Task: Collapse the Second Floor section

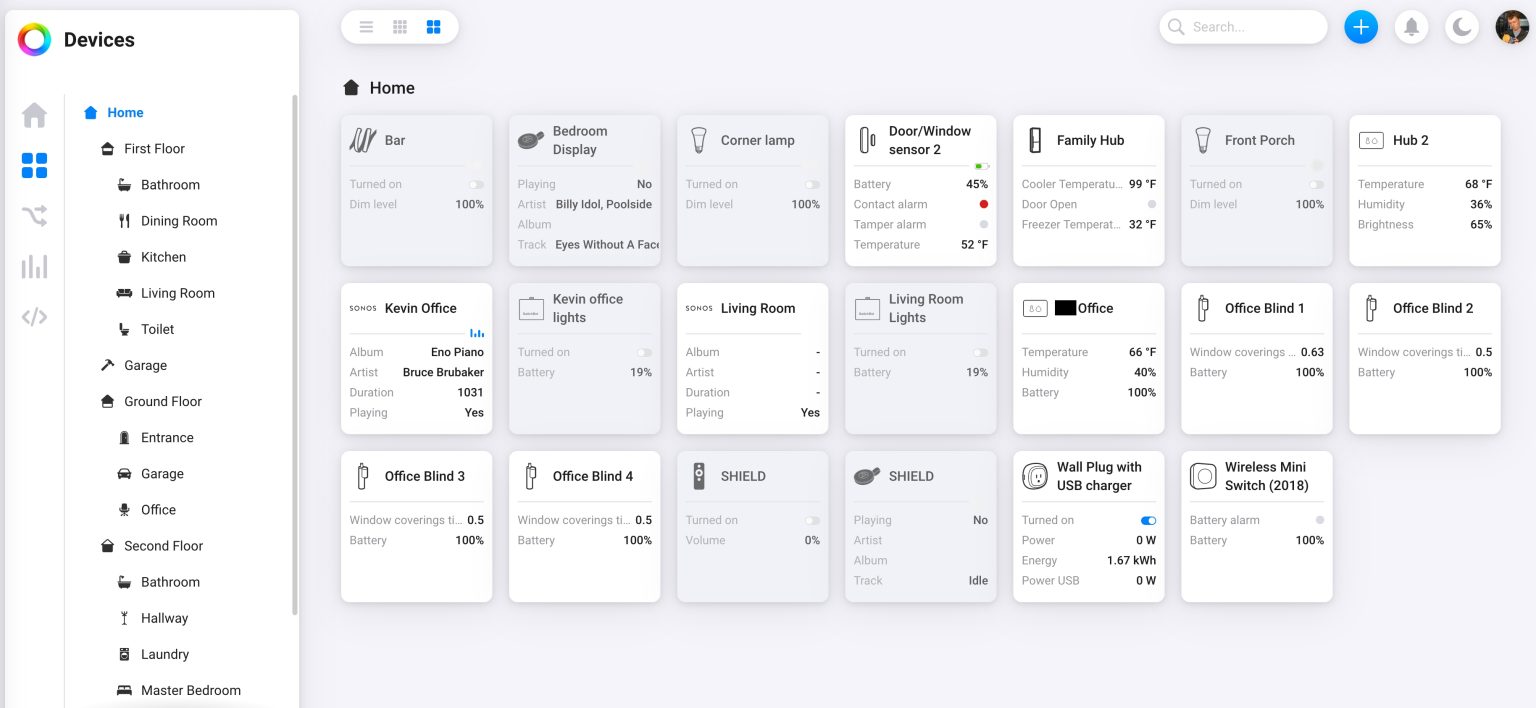Action: [x=161, y=546]
